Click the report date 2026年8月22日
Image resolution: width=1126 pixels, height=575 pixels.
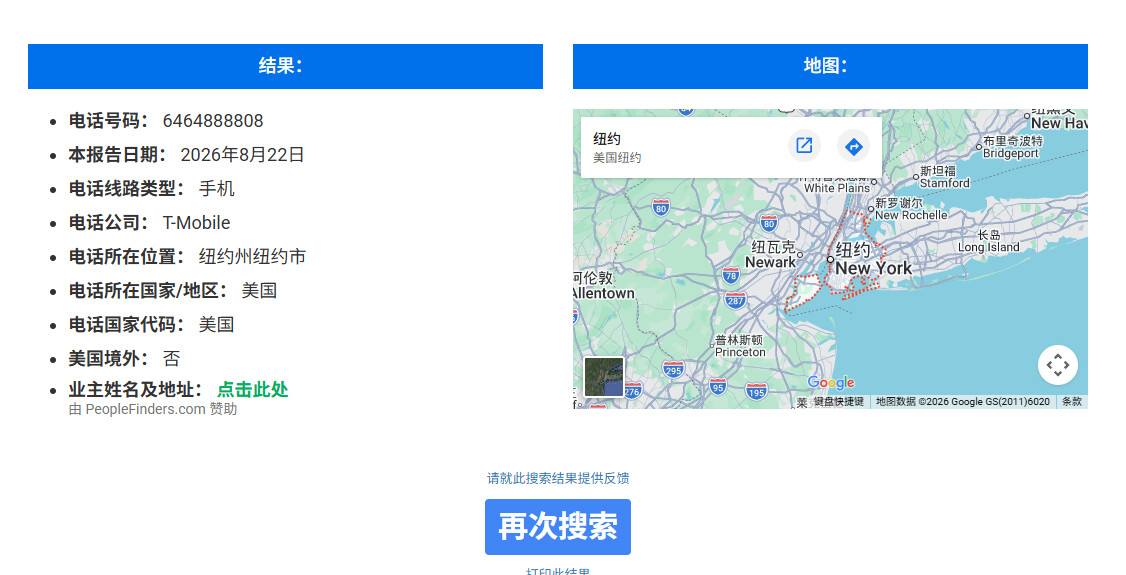click(243, 155)
